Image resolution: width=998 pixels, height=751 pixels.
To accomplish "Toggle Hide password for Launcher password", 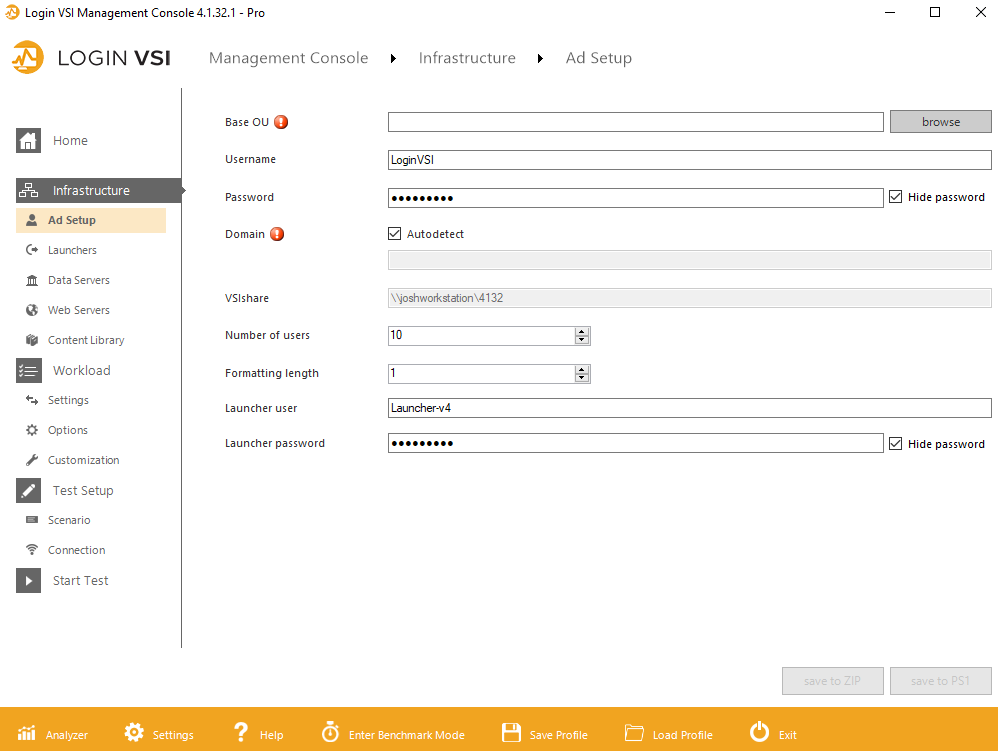I will 896,444.
